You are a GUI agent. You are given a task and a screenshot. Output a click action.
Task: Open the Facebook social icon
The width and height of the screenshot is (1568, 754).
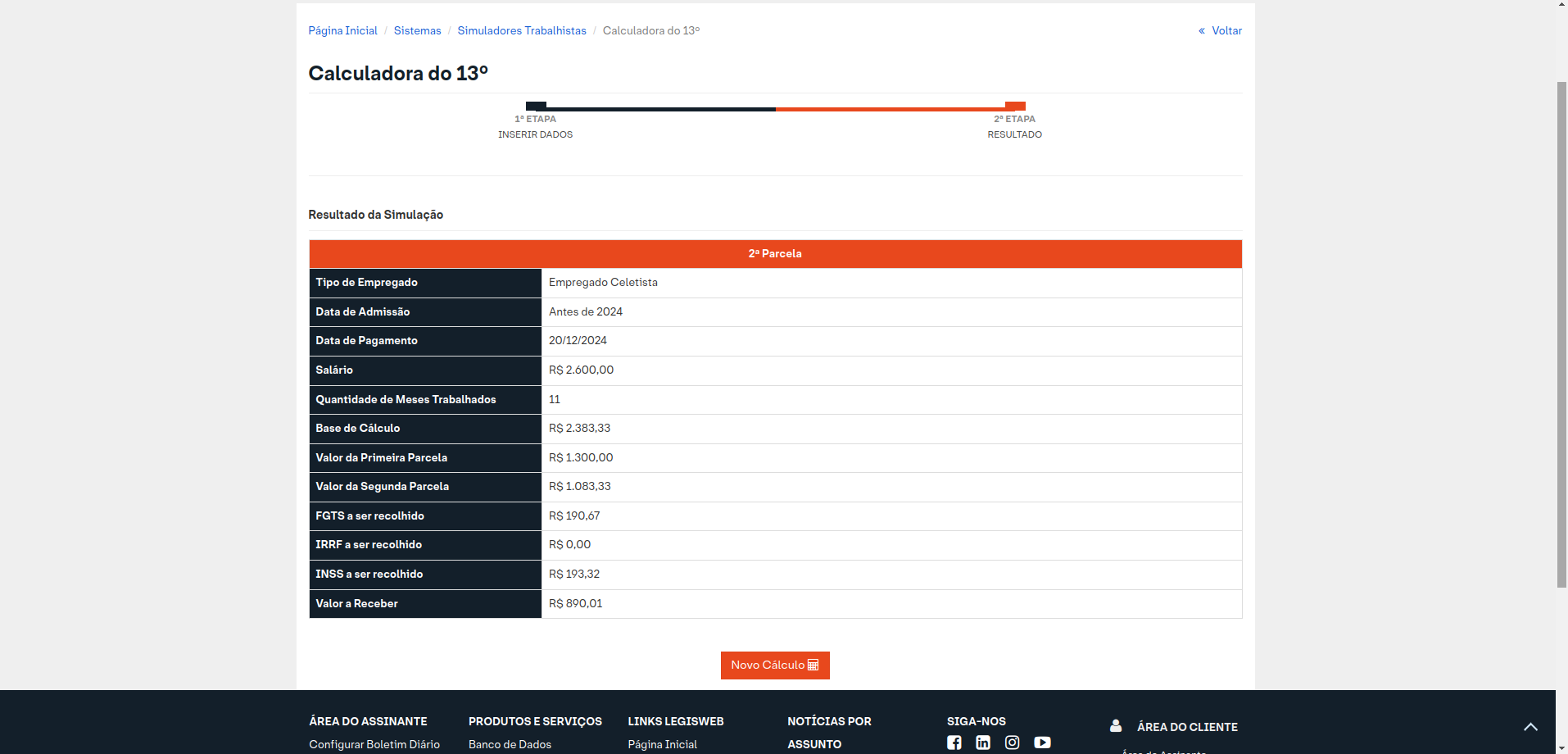954,743
